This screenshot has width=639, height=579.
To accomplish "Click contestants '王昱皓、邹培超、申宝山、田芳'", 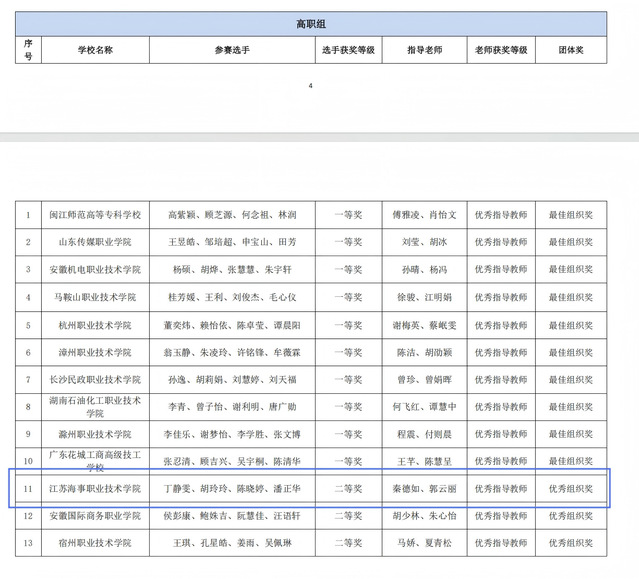I will tap(232, 242).
